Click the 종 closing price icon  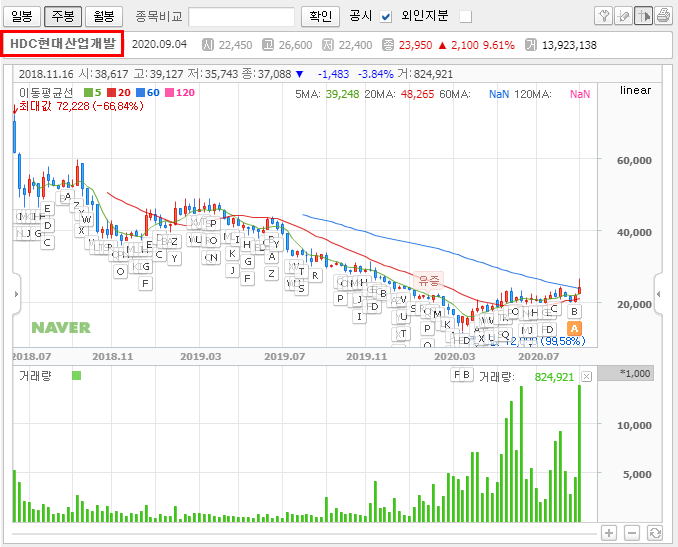tap(388, 45)
